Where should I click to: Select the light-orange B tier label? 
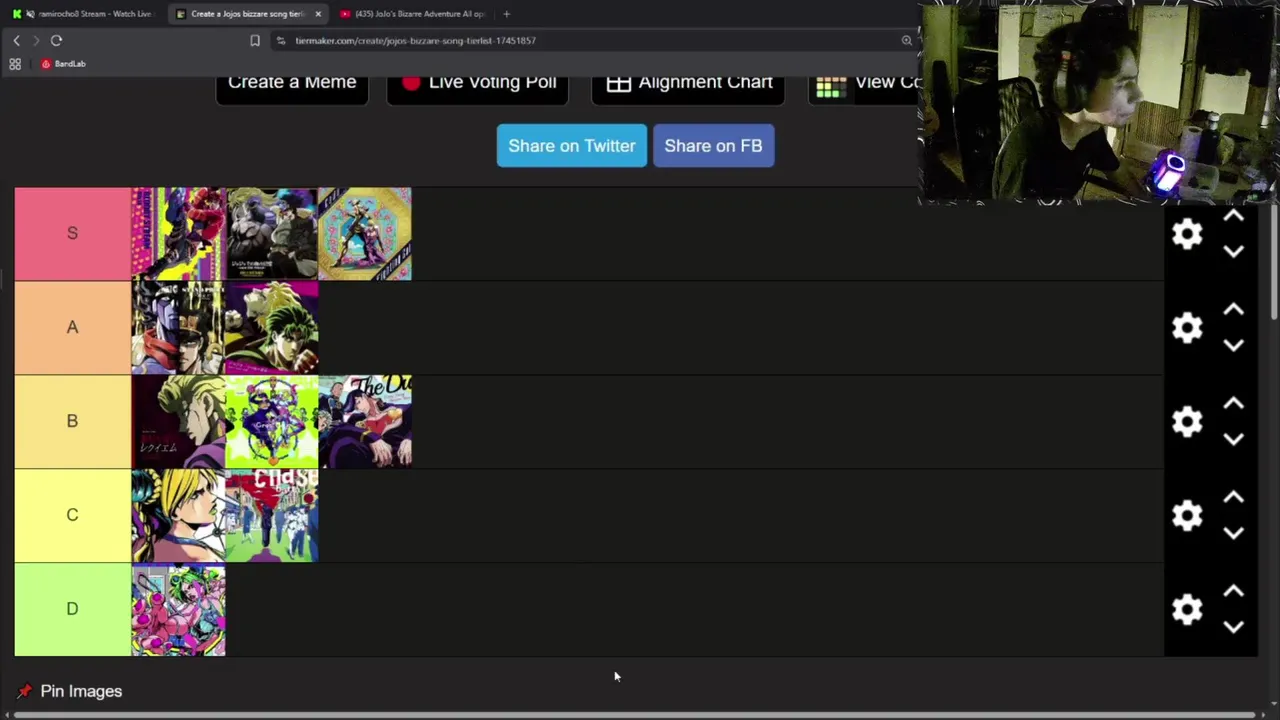(x=72, y=421)
